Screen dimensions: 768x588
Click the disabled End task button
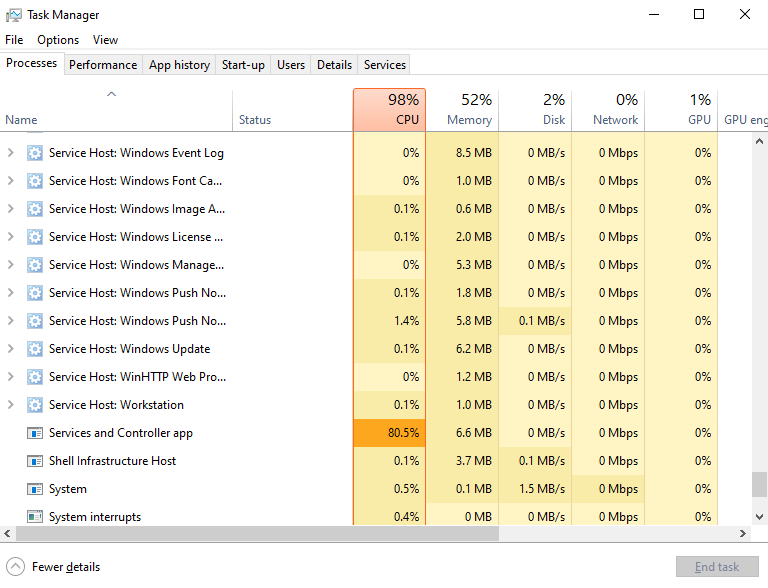(x=717, y=566)
